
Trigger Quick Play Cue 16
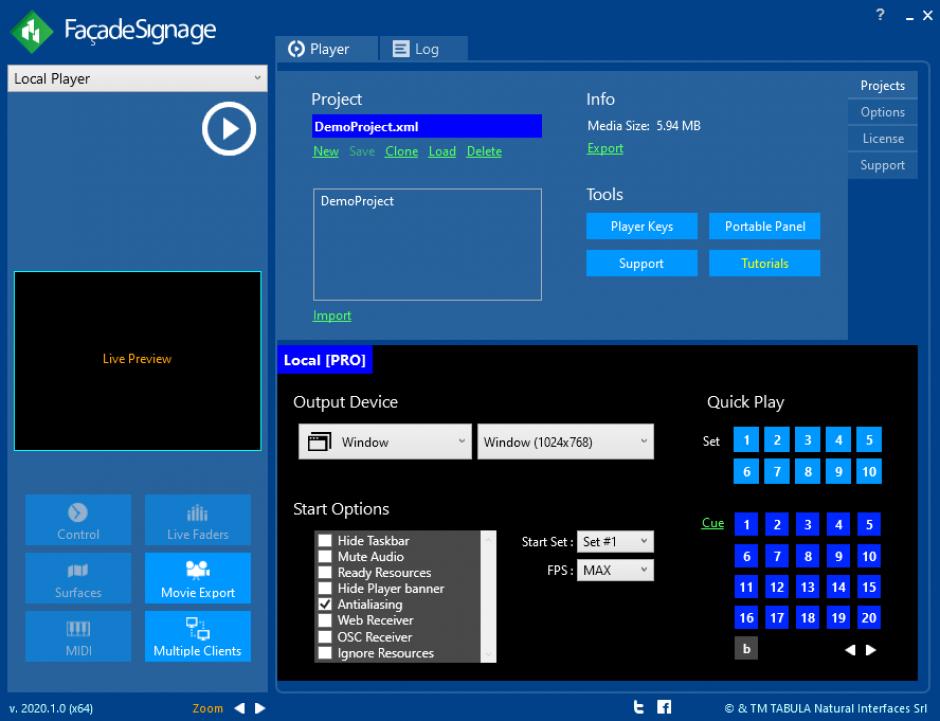pyautogui.click(x=746, y=618)
